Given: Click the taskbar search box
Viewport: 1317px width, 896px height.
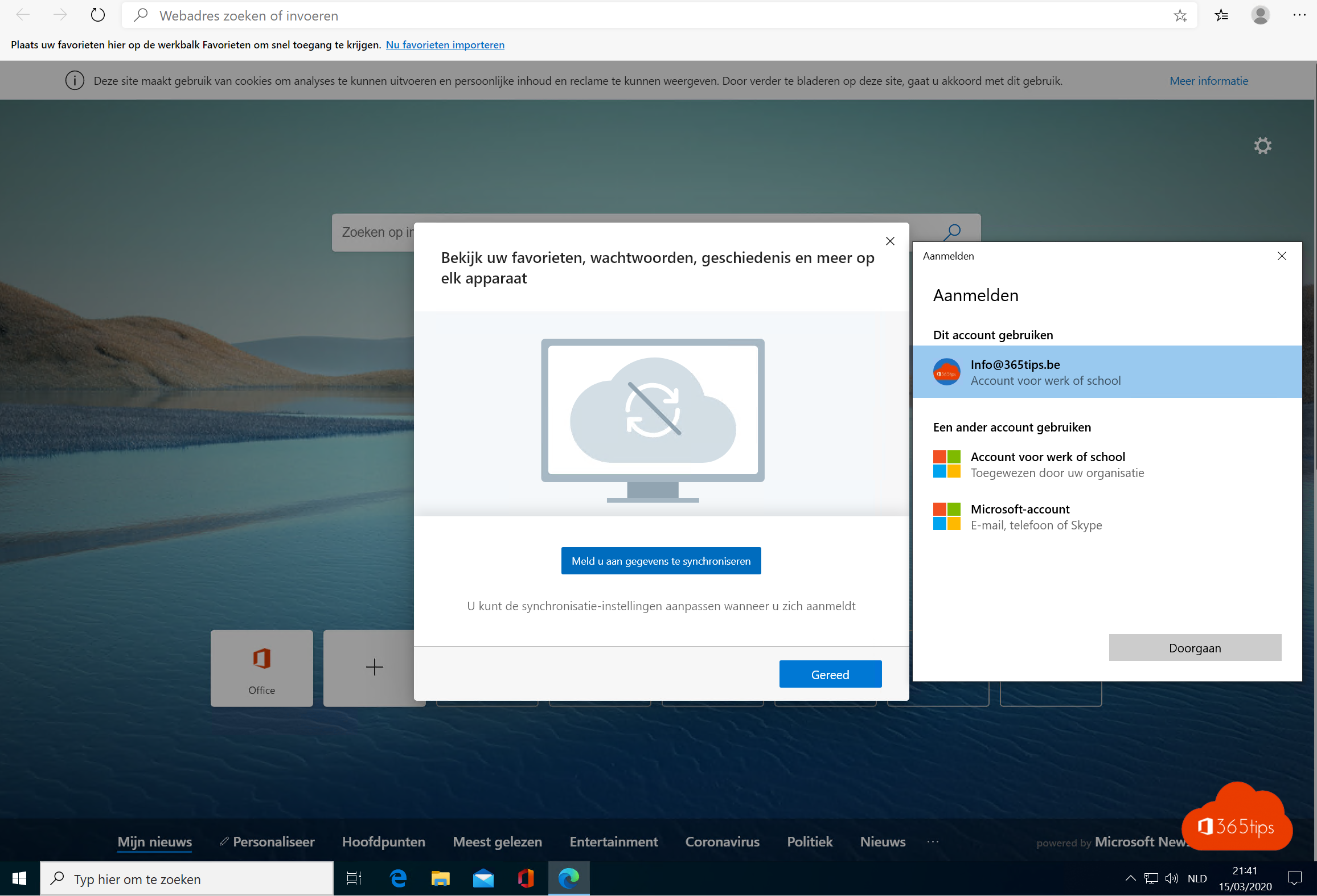Looking at the screenshot, I should tap(187, 879).
